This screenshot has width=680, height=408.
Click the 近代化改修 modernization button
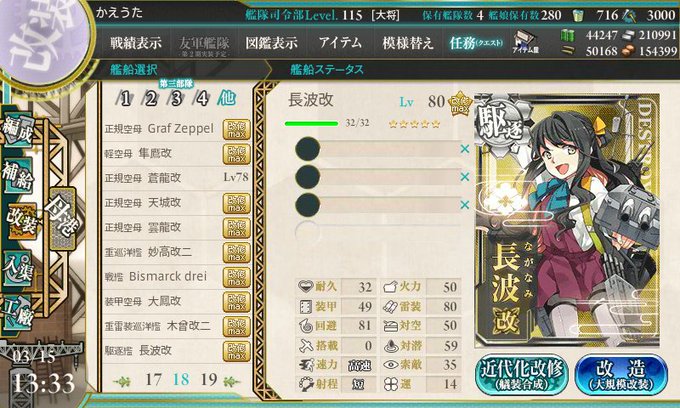(x=522, y=375)
